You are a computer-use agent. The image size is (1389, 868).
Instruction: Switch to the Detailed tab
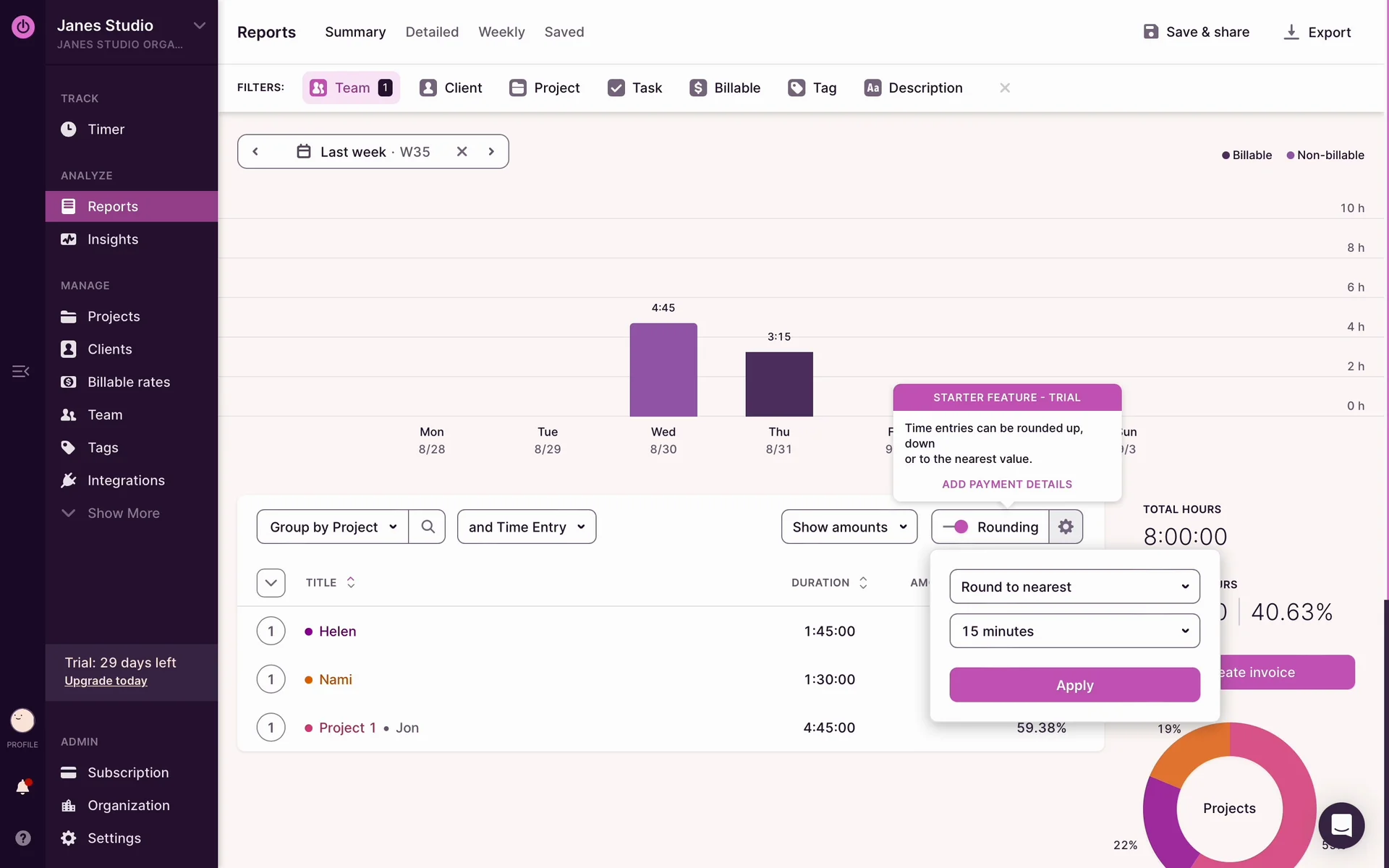pos(432,32)
